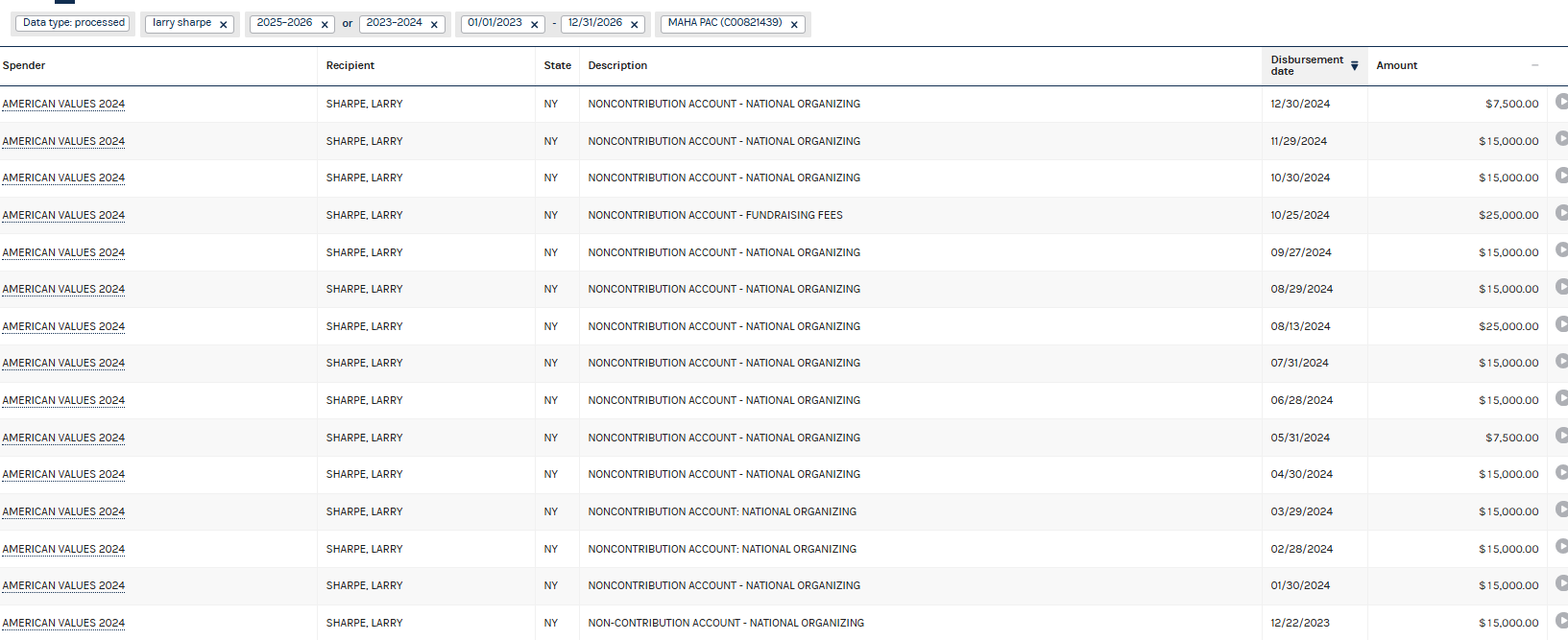The height and width of the screenshot is (640, 1568).
Task: Select the $25,000.00 amount on 08/13/2024
Action: click(x=1508, y=326)
